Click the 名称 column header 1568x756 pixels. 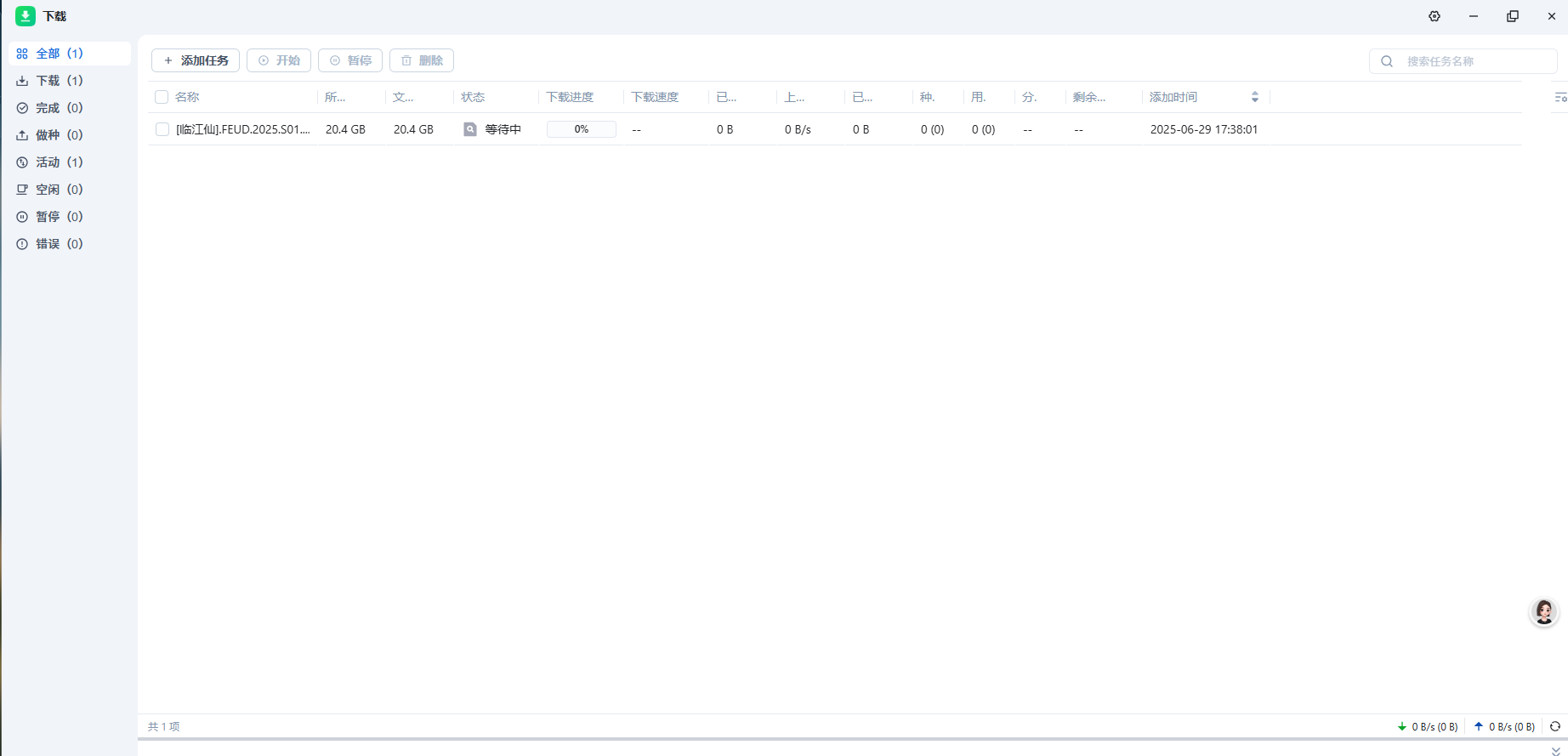tap(187, 97)
